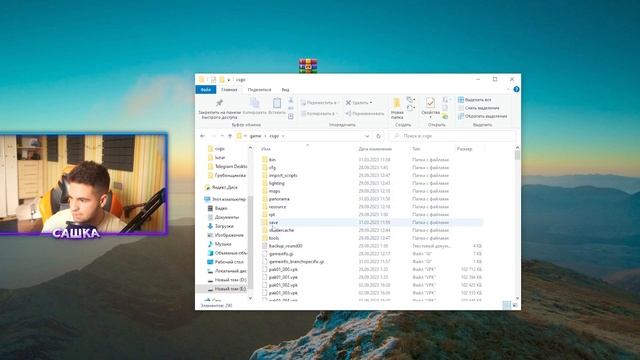Image resolution: width=640 pixels, height=360 pixels.
Task: Click the navigation pane scrollbar down arrow
Action: pyautogui.click(x=250, y=298)
